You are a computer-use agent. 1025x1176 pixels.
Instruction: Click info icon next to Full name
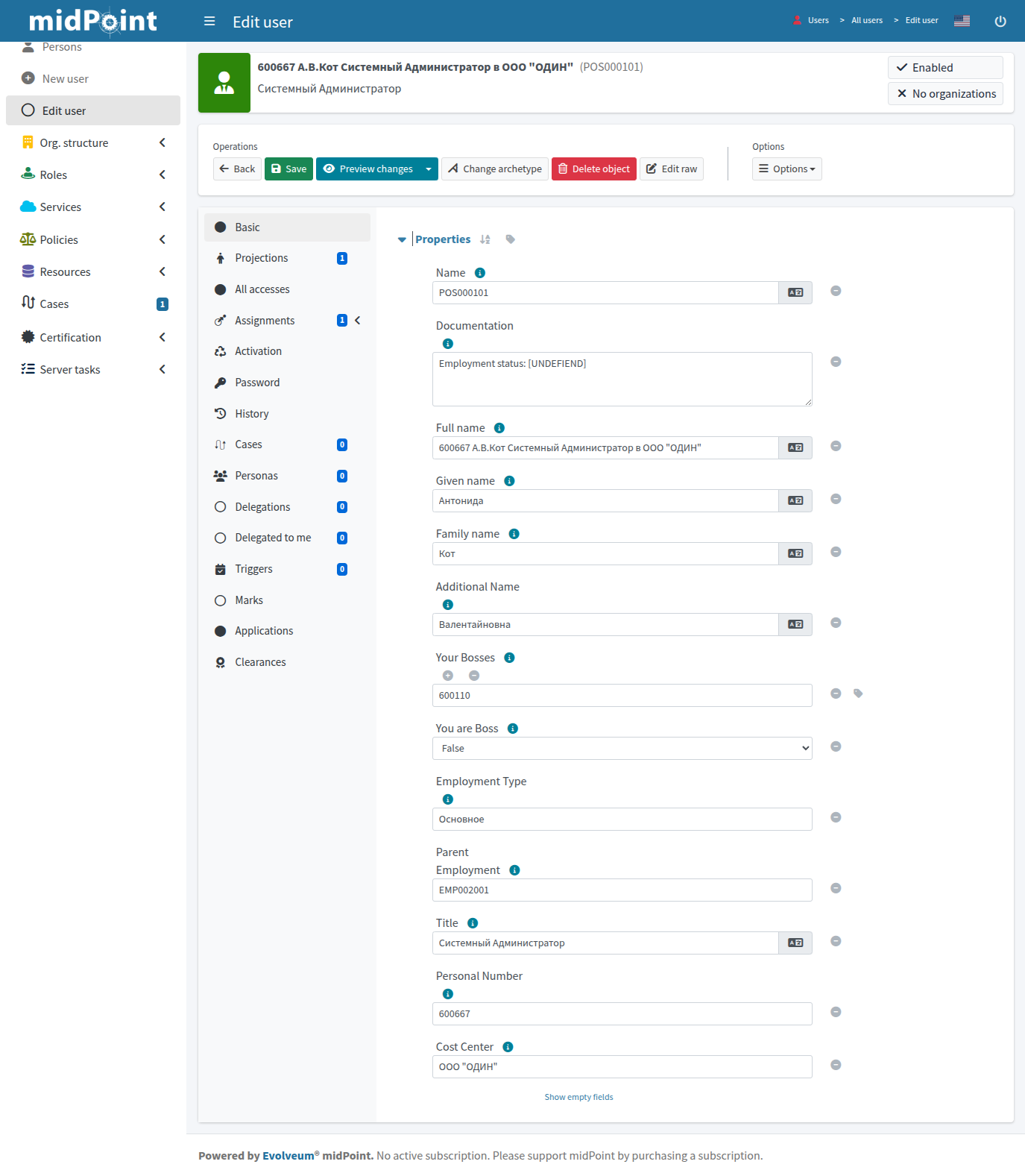(499, 428)
